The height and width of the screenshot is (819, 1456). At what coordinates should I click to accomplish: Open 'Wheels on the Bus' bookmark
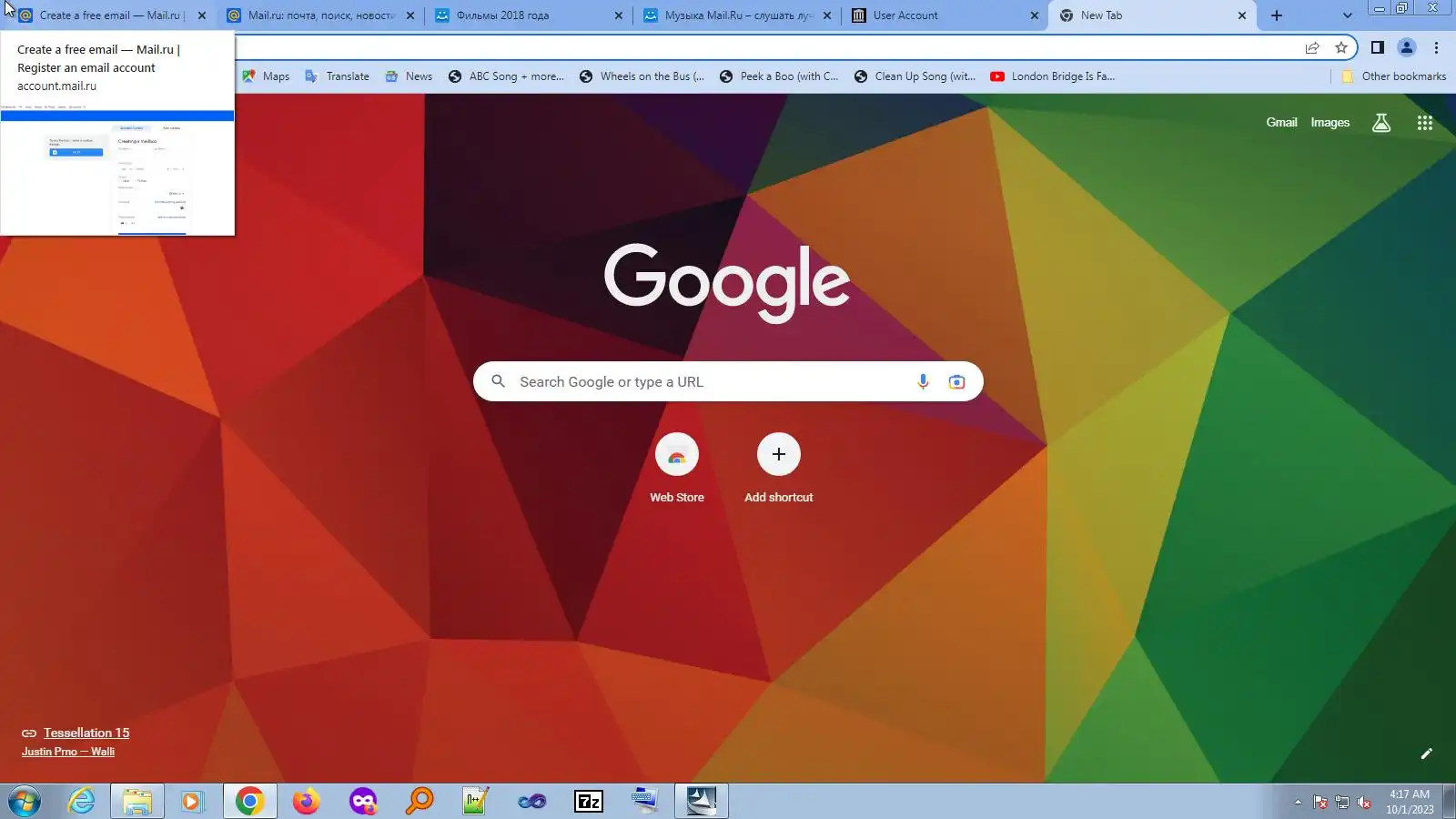642,76
